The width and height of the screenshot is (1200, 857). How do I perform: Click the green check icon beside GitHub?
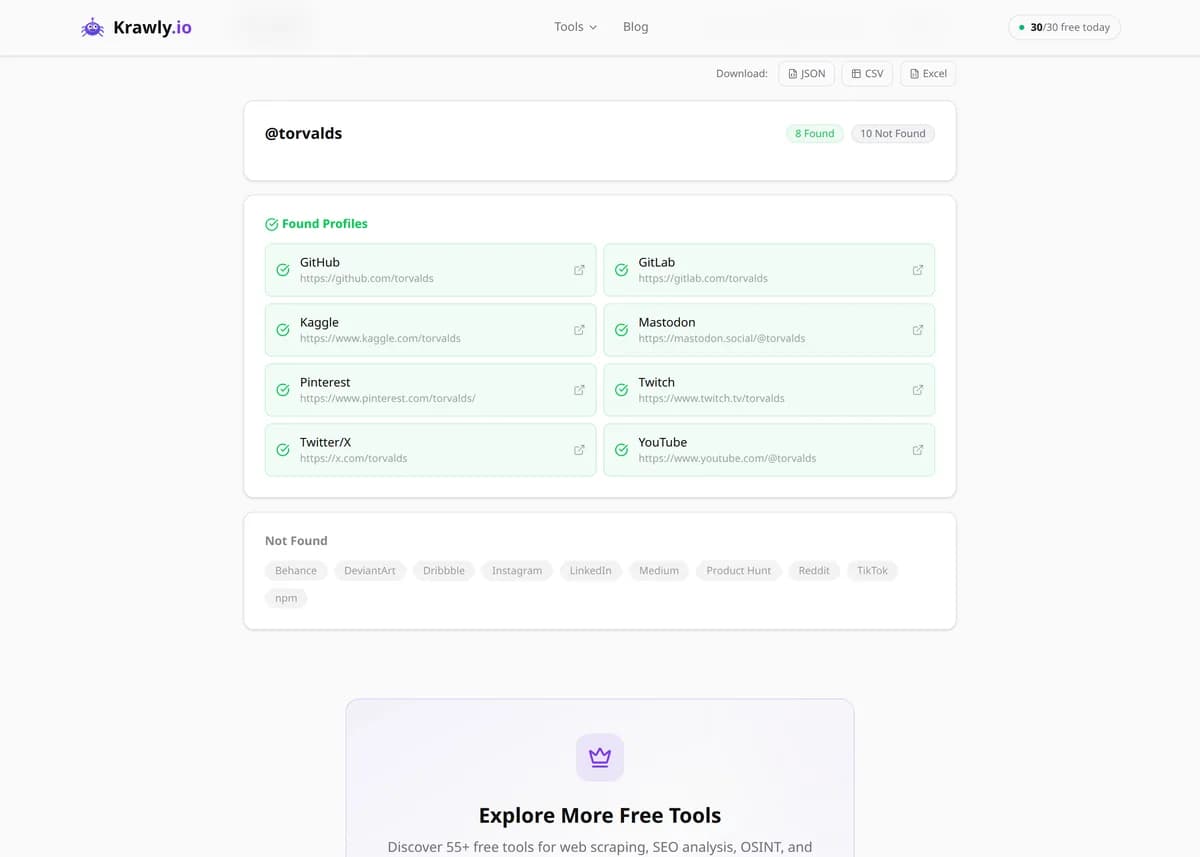pos(283,270)
